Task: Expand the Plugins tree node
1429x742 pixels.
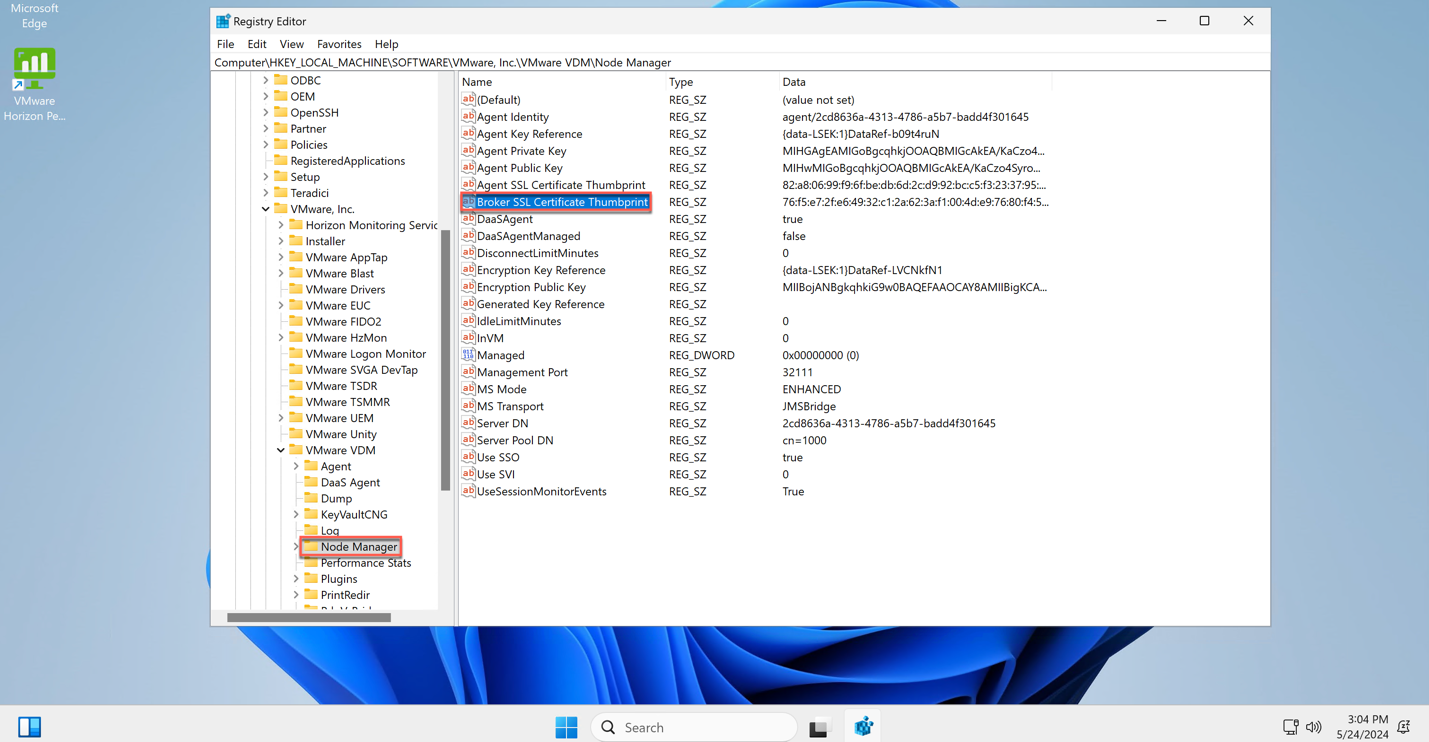Action: tap(296, 578)
